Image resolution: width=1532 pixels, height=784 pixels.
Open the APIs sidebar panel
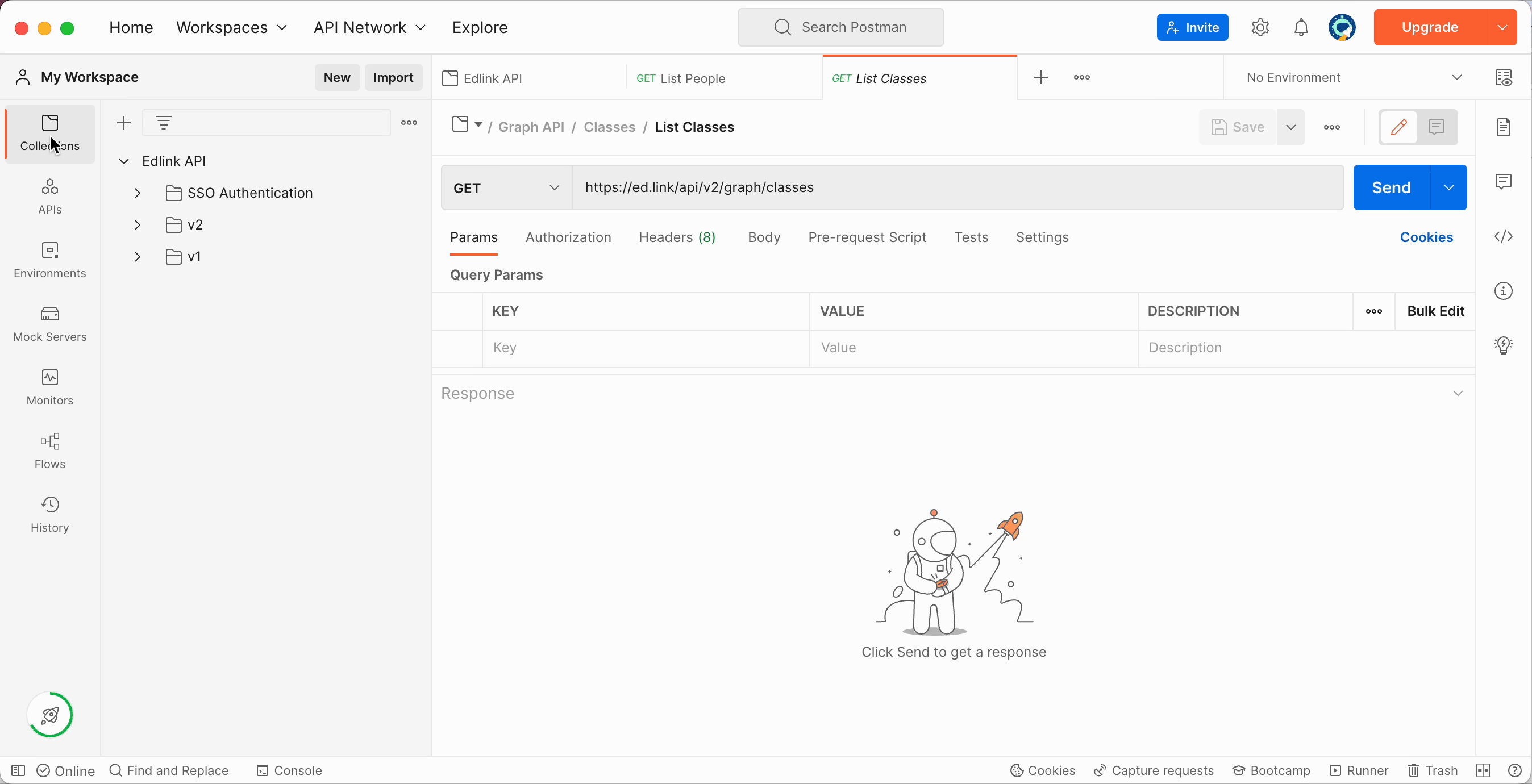(x=50, y=197)
